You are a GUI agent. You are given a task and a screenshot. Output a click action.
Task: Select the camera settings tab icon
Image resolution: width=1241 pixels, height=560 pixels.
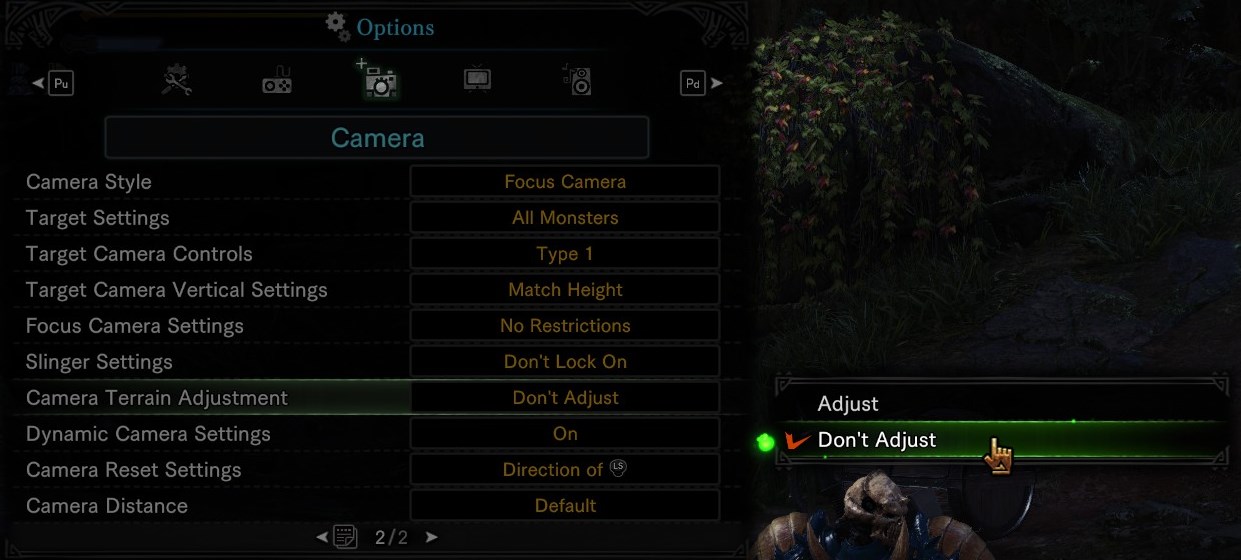point(379,79)
